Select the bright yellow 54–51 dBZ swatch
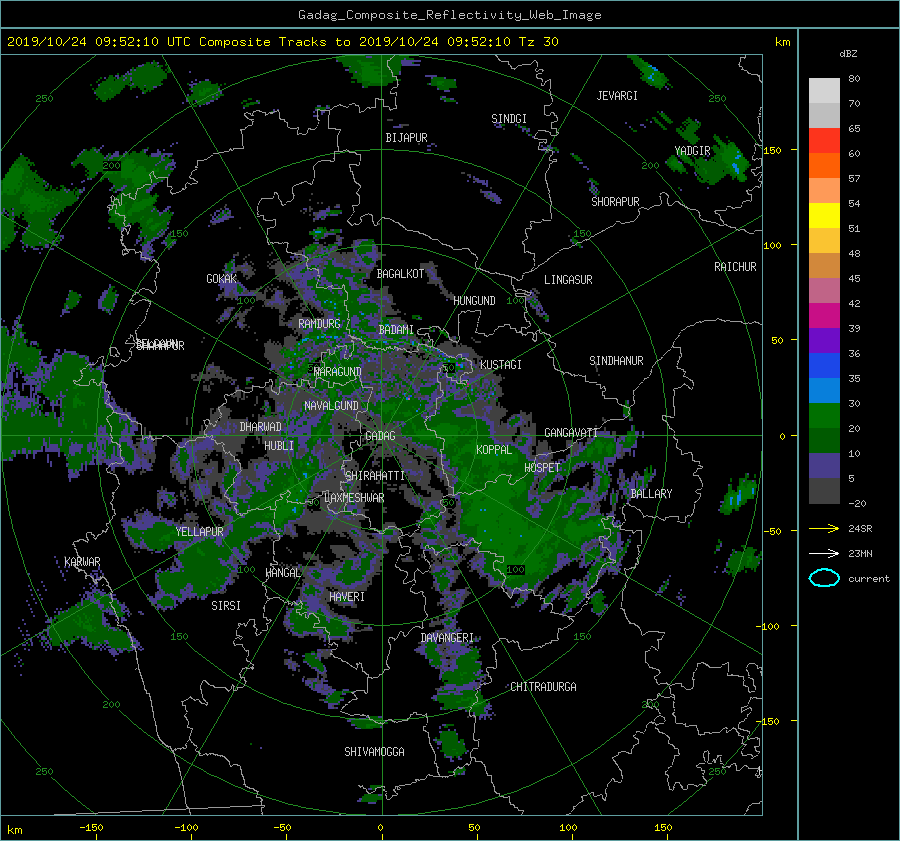 click(x=824, y=216)
